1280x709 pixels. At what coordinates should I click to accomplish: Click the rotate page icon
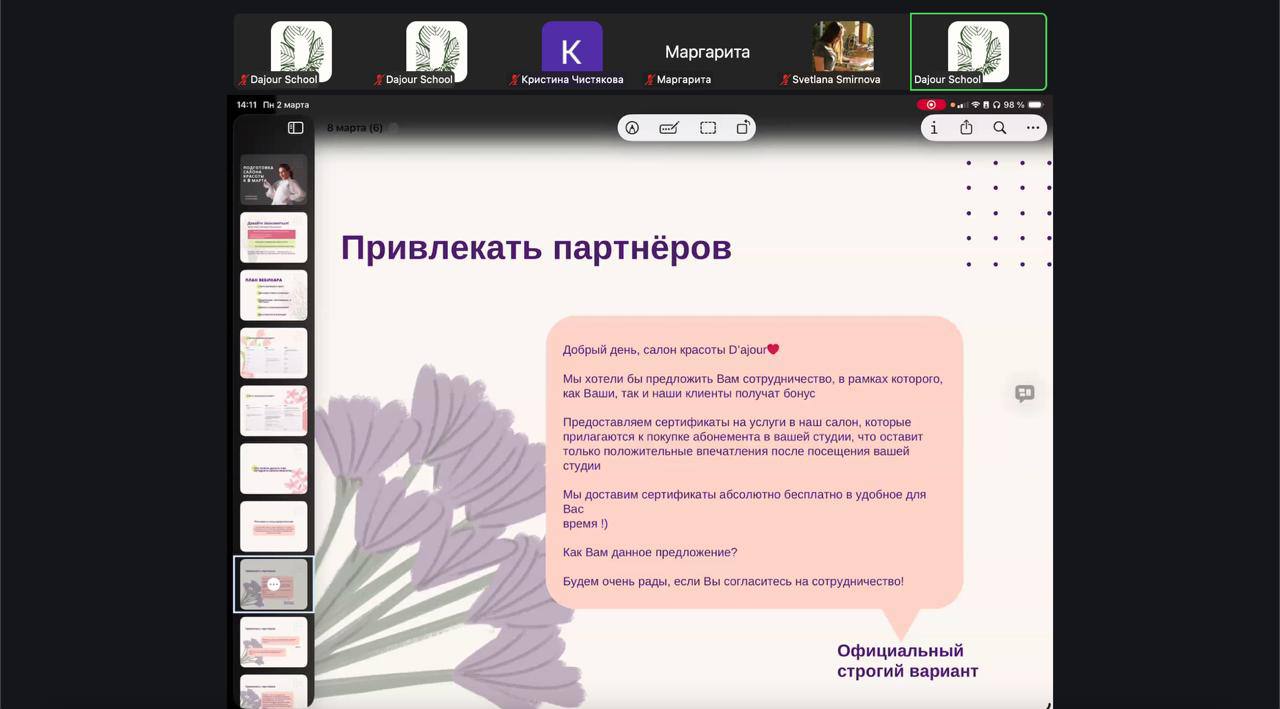[x=743, y=128]
